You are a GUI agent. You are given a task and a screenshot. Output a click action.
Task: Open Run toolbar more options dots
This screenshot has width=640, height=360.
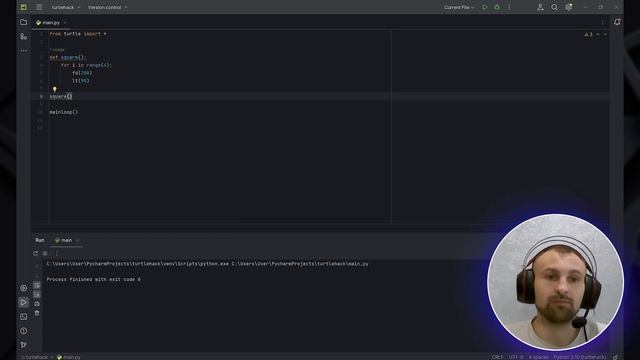(56, 253)
